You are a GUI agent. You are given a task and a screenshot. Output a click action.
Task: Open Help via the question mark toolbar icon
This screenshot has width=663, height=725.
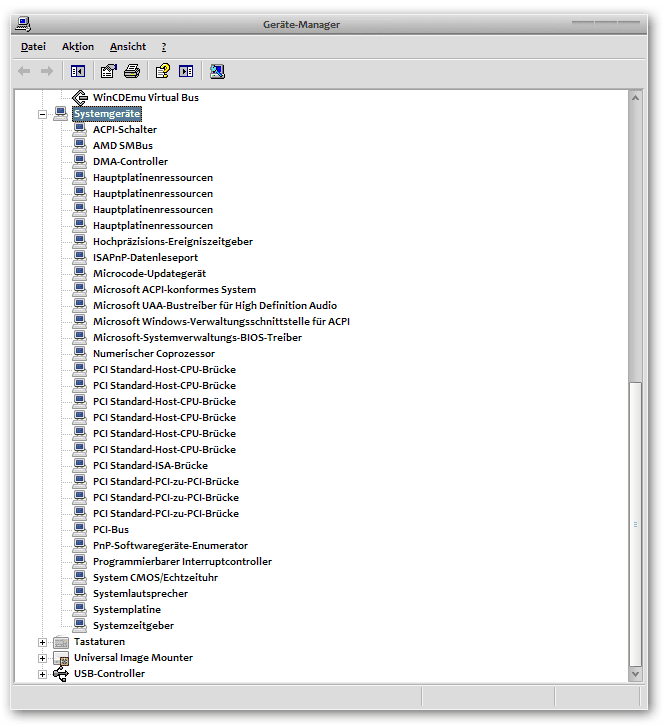[x=163, y=71]
